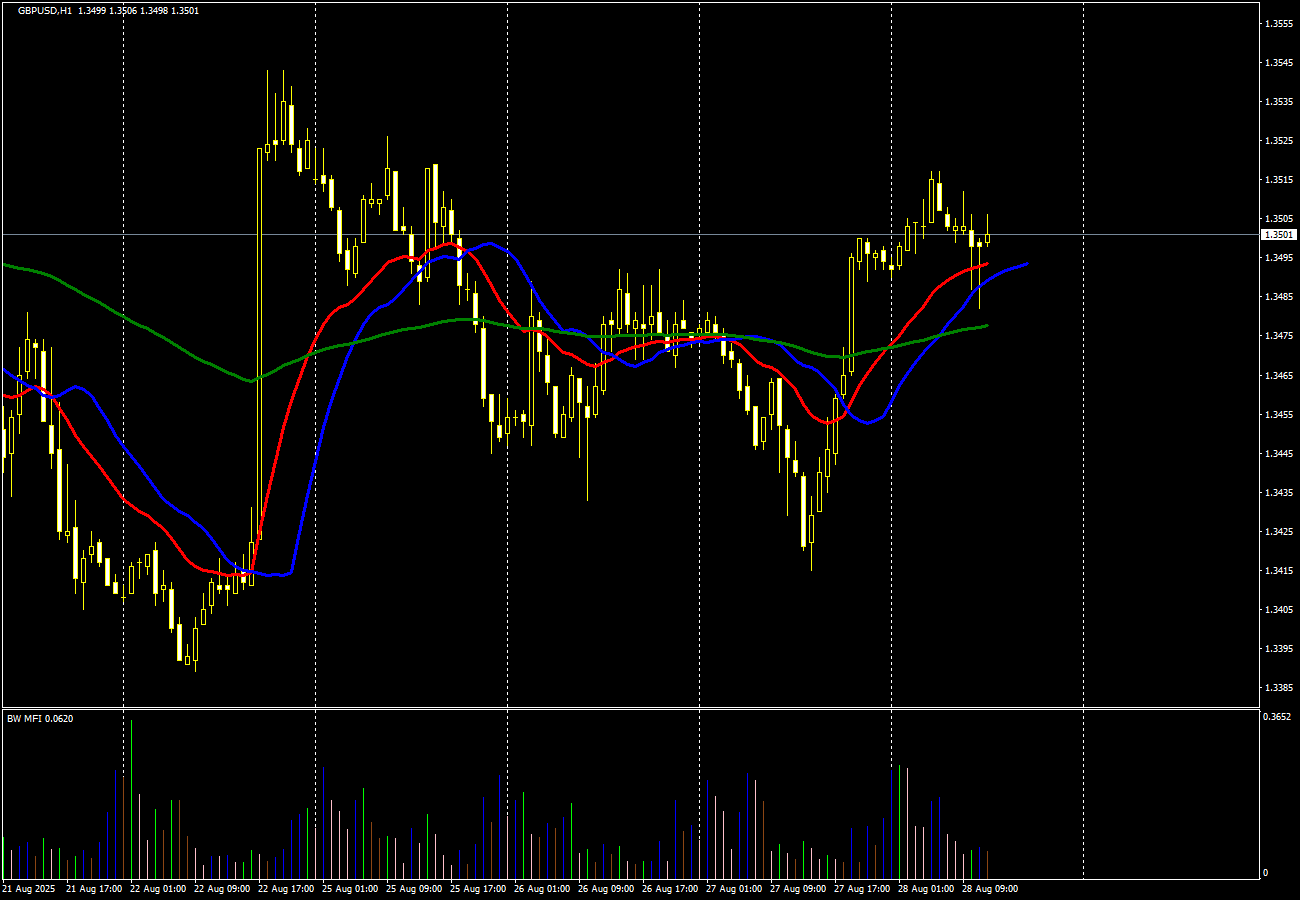
Task: Click the 27 Aug 01:00 time label
Action: point(734,888)
